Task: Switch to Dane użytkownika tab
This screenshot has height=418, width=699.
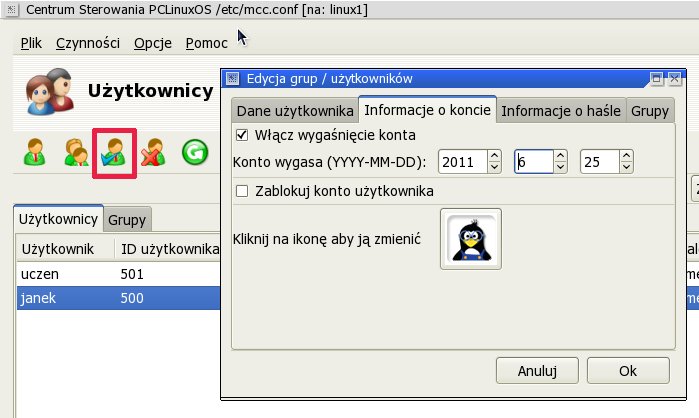Action: pyautogui.click(x=295, y=111)
